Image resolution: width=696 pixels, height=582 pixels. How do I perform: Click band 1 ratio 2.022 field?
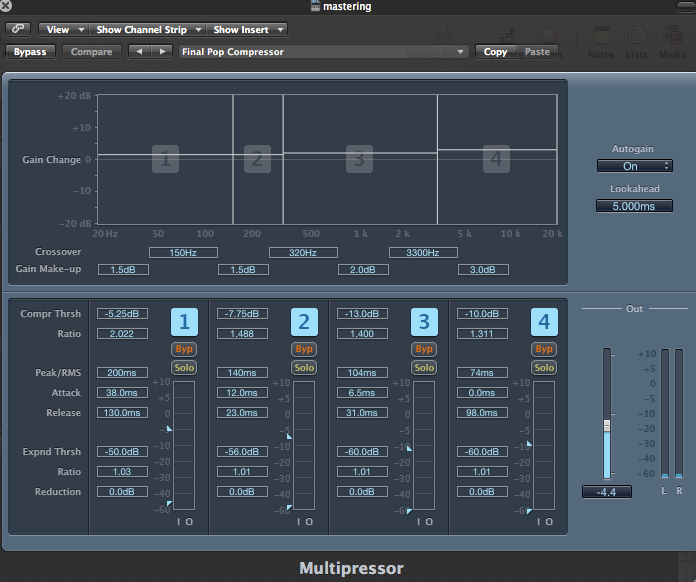[x=122, y=333]
